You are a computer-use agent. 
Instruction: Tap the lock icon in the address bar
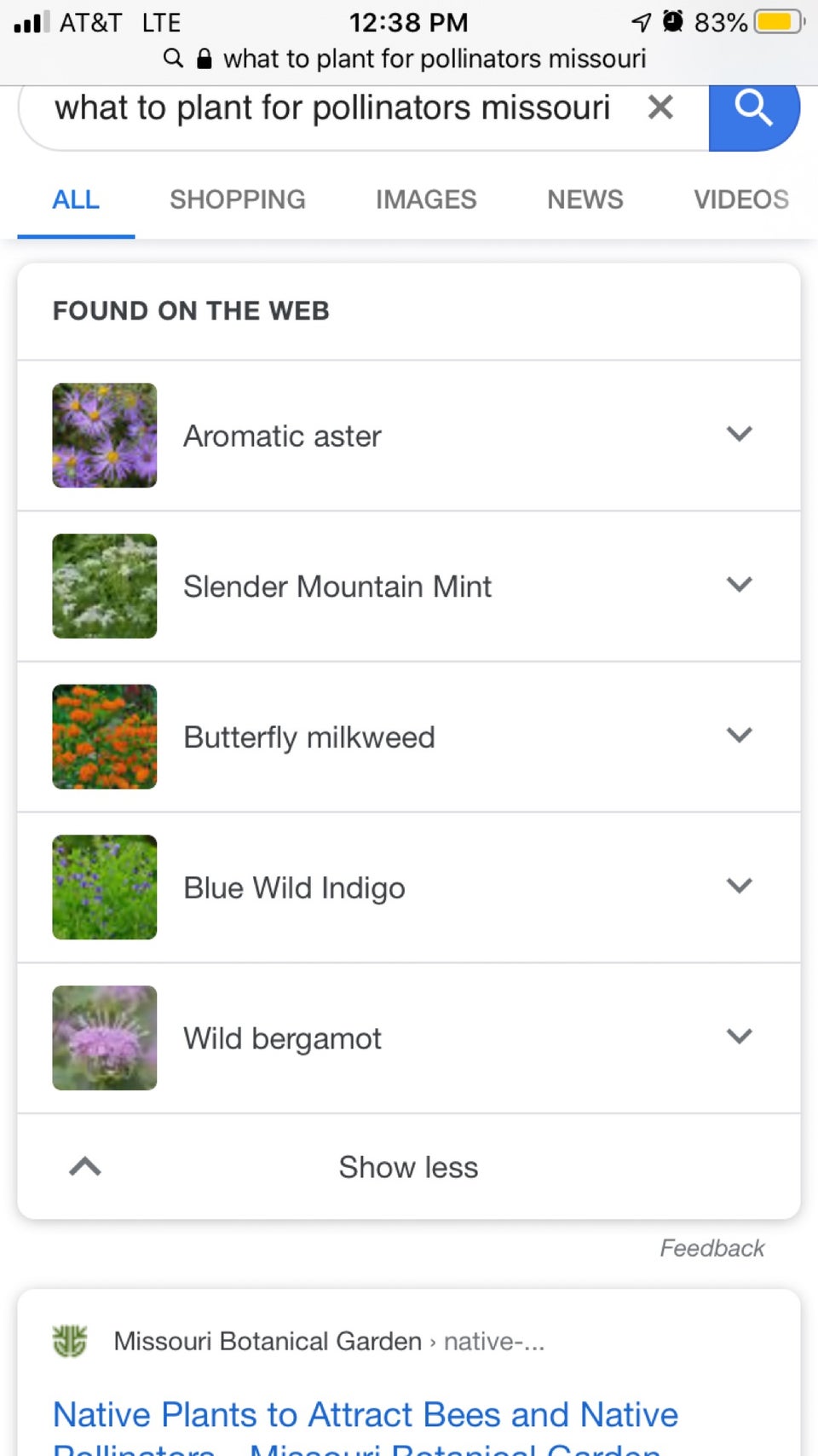click(204, 58)
